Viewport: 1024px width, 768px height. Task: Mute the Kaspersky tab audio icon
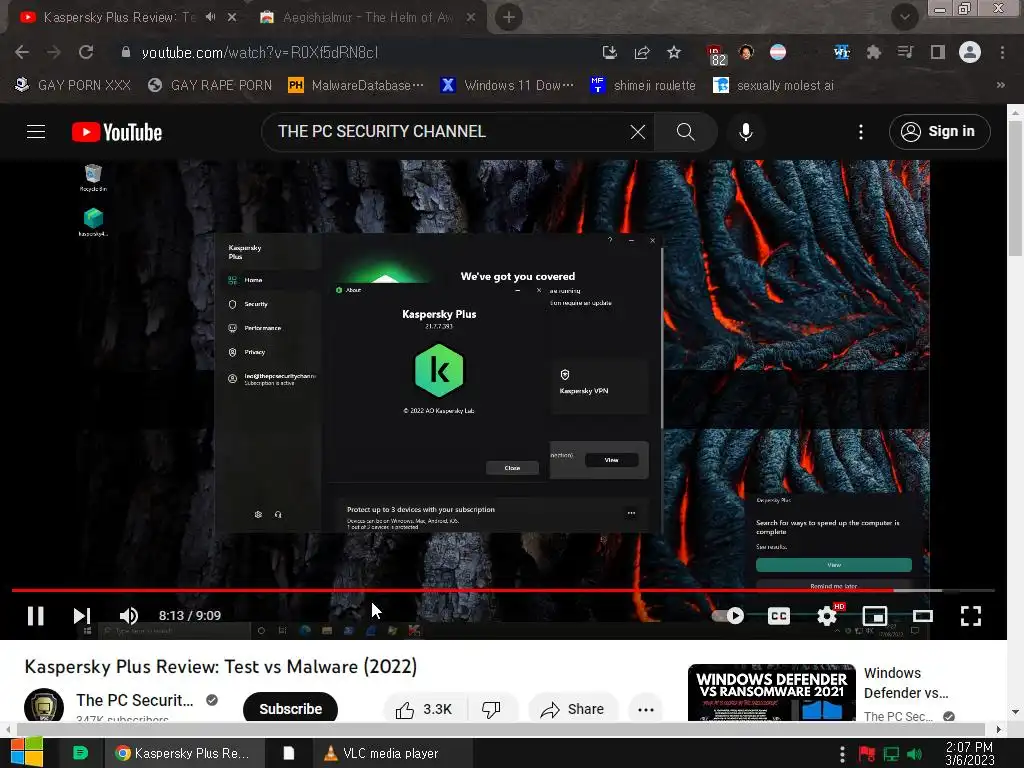click(x=210, y=17)
